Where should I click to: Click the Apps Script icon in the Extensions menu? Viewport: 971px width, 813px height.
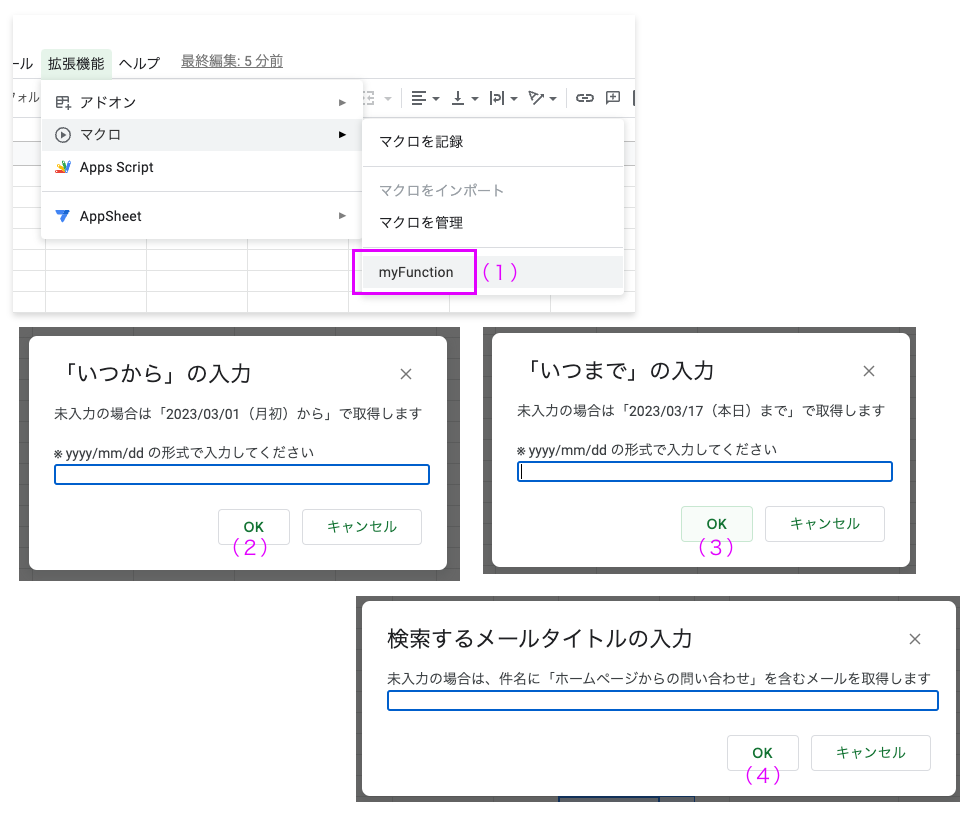coord(62,167)
